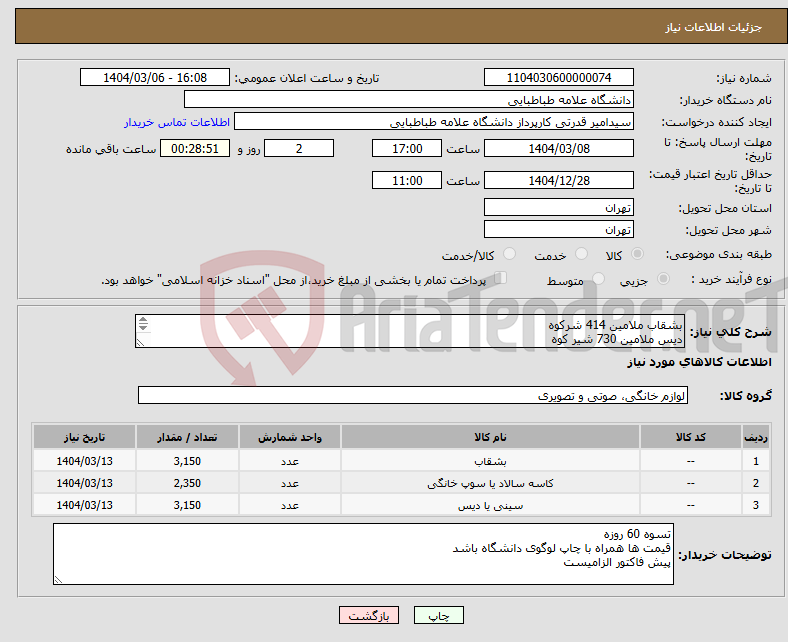Click the بشقاب item name cell
The width and height of the screenshot is (788, 642).
(490, 461)
